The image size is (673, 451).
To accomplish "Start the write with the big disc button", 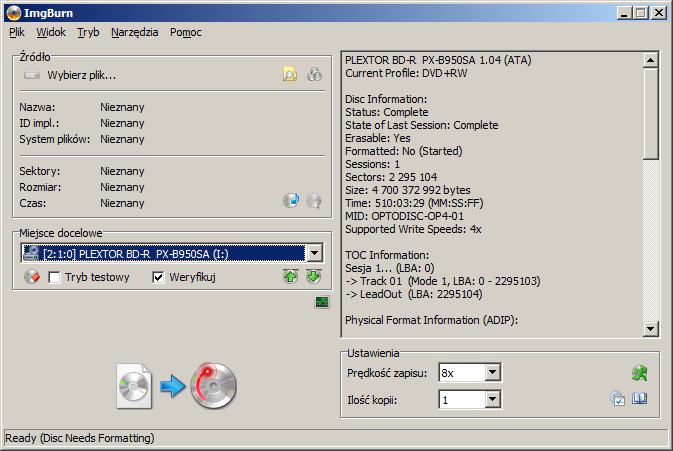I will [213, 385].
